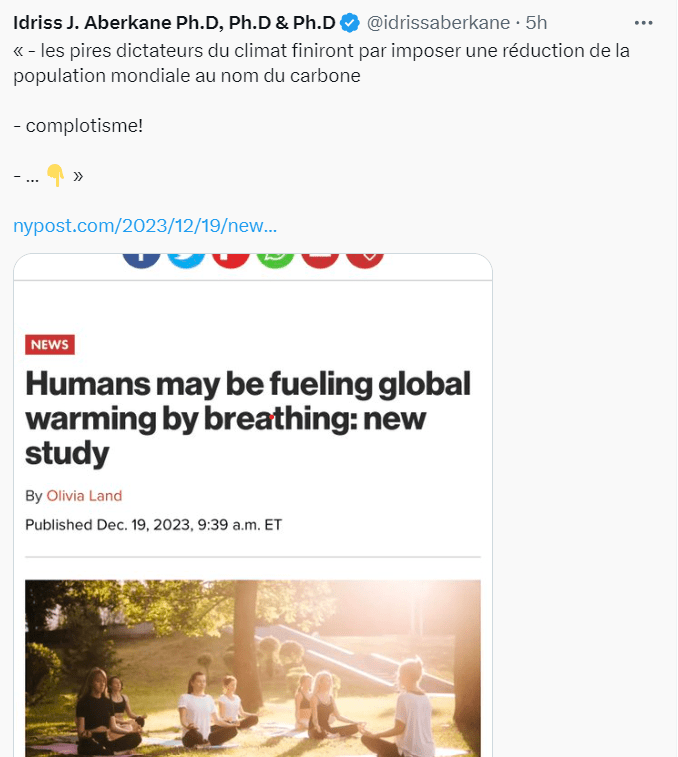Open author Olivia Land's page
The height and width of the screenshot is (757, 678).
(x=84, y=496)
